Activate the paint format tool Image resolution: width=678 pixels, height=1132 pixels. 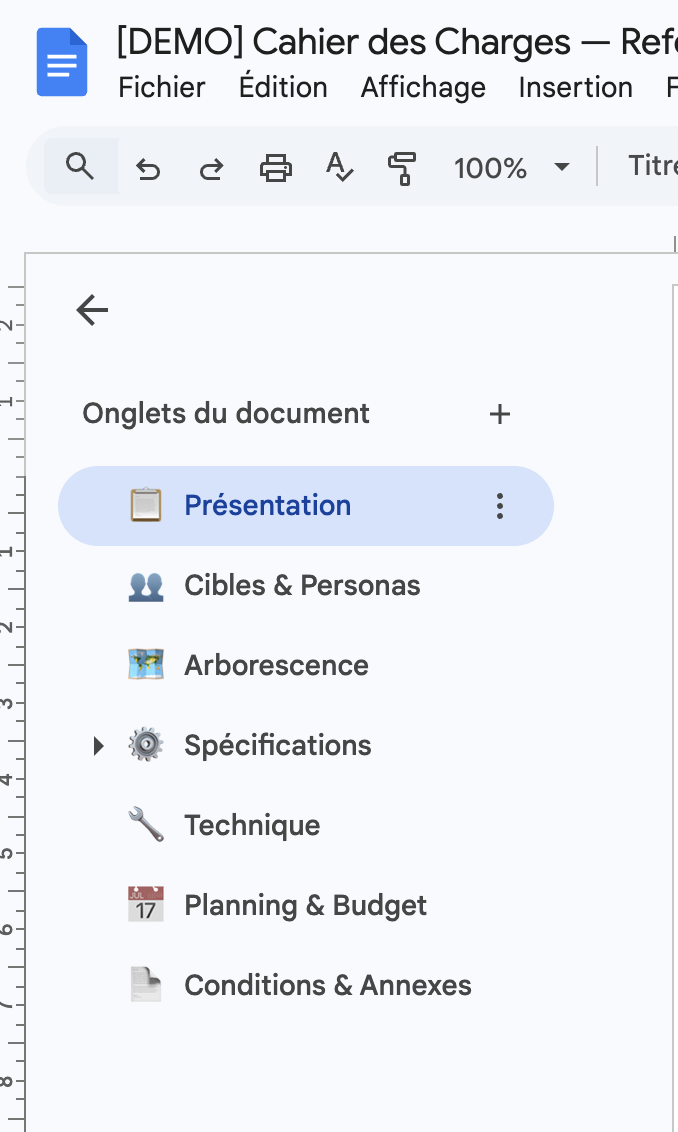(x=402, y=167)
